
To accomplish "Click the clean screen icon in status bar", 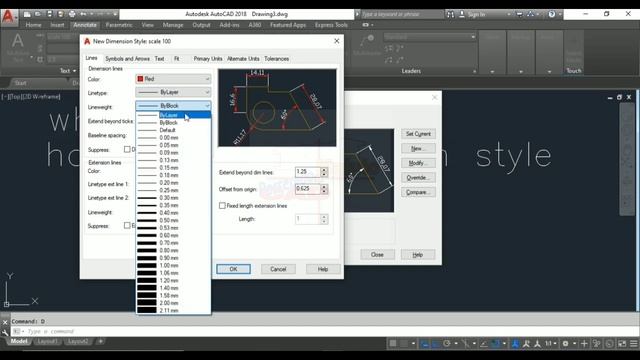I will coord(622,344).
